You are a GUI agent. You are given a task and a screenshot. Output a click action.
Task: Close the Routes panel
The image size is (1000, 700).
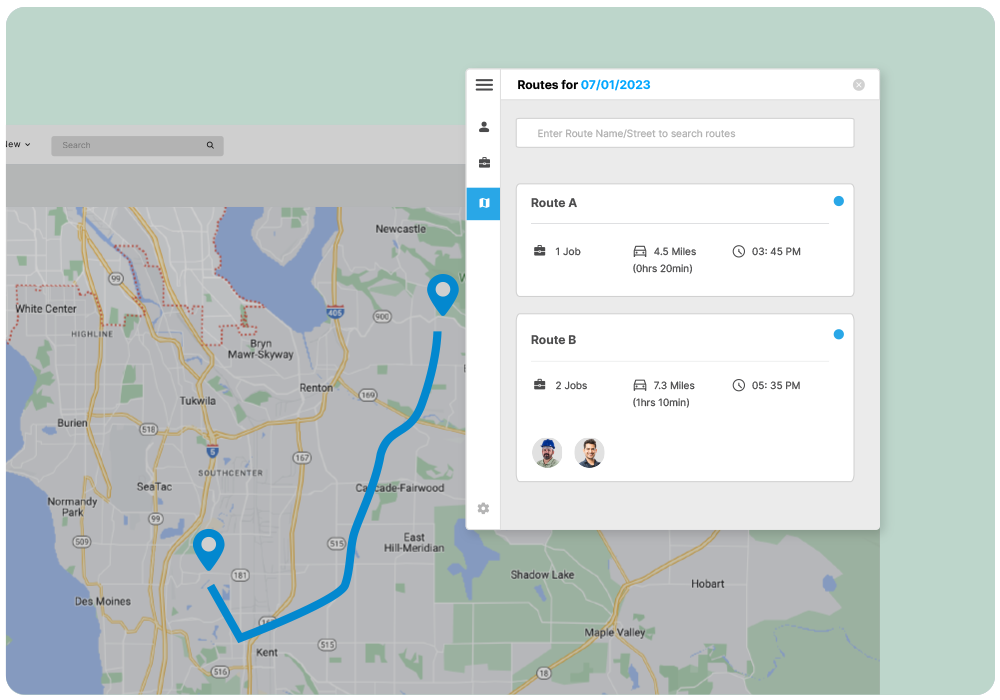click(x=858, y=85)
